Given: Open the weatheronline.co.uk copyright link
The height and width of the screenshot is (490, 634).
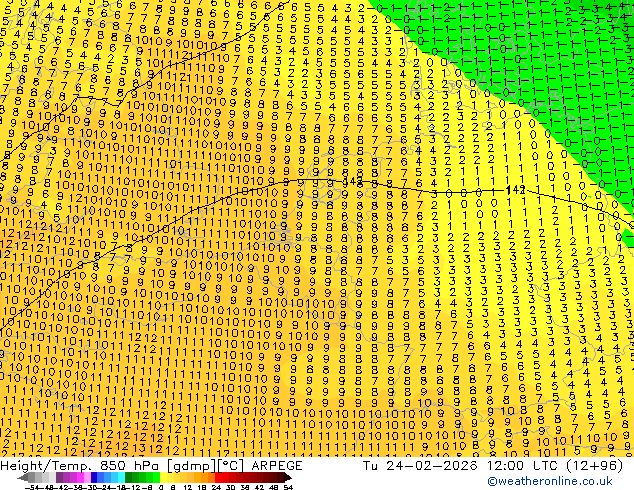Looking at the screenshot, I should coord(550,481).
